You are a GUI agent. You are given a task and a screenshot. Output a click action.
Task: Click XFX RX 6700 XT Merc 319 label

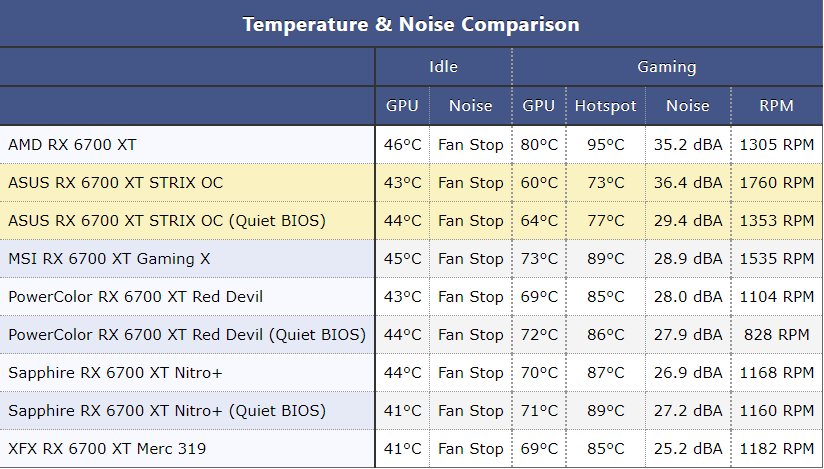(x=107, y=449)
